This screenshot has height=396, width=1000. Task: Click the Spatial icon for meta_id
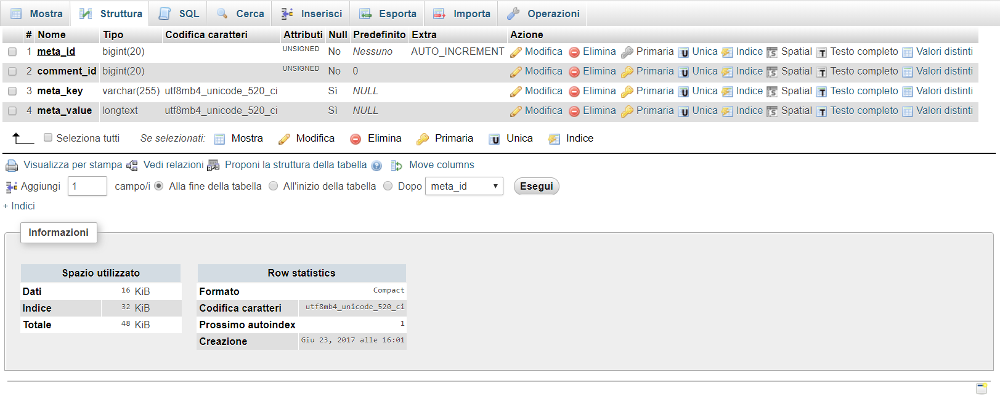pos(772,52)
